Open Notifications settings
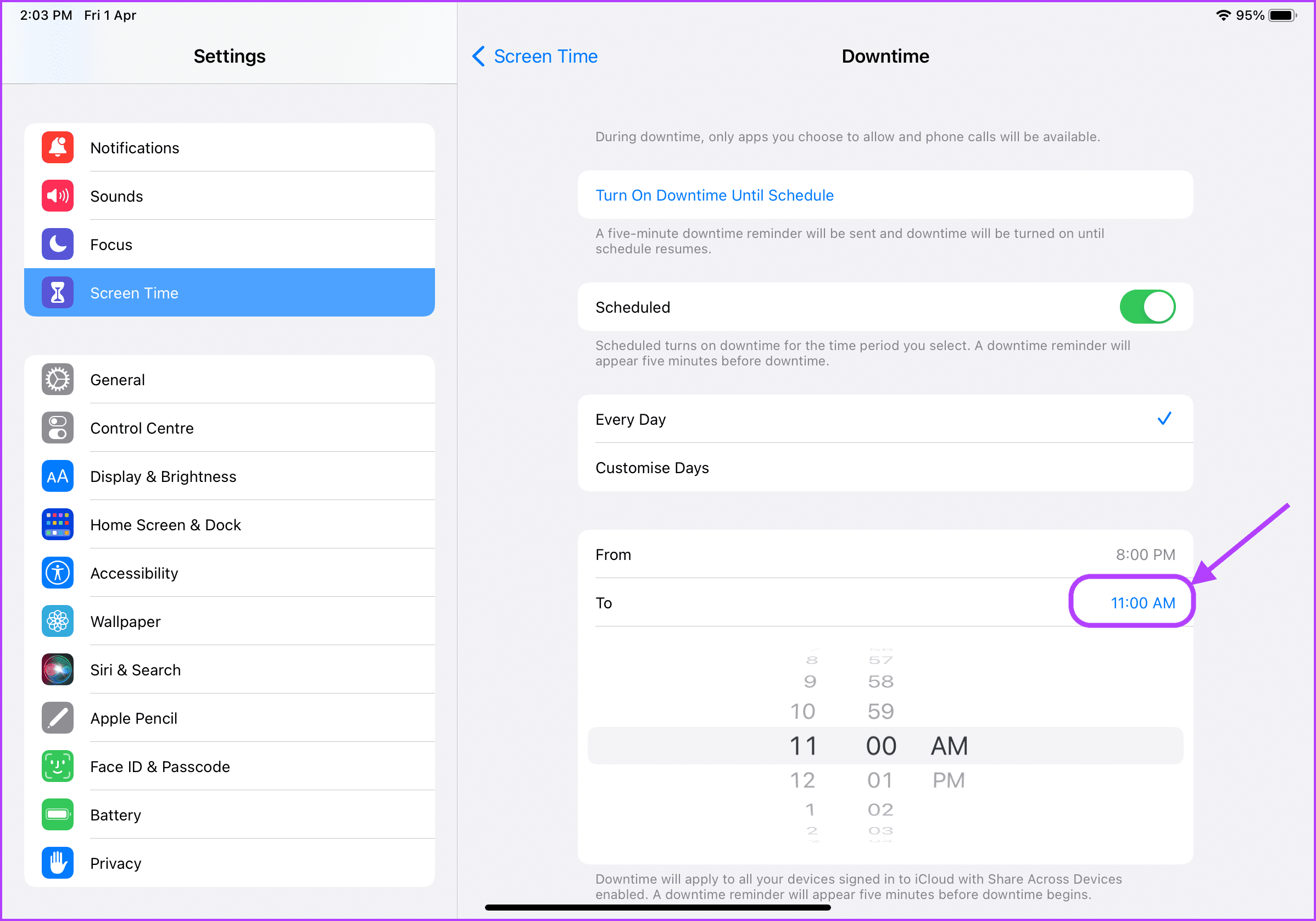Viewport: 1316px width, 921px height. (229, 147)
